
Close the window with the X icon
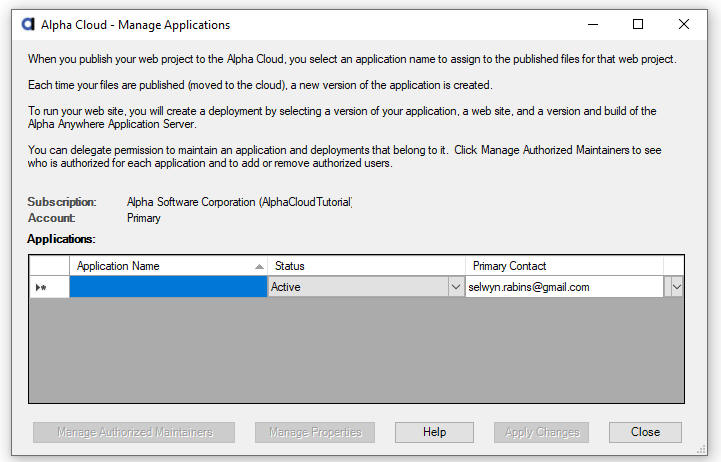click(x=684, y=24)
